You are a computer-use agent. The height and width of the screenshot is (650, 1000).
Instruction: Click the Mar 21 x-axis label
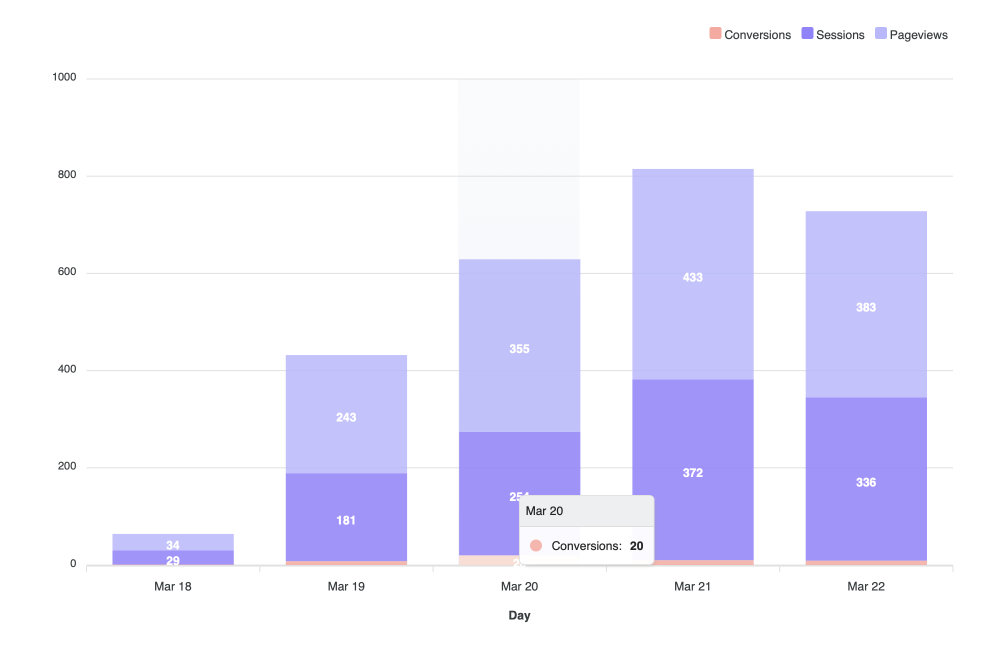click(x=692, y=587)
